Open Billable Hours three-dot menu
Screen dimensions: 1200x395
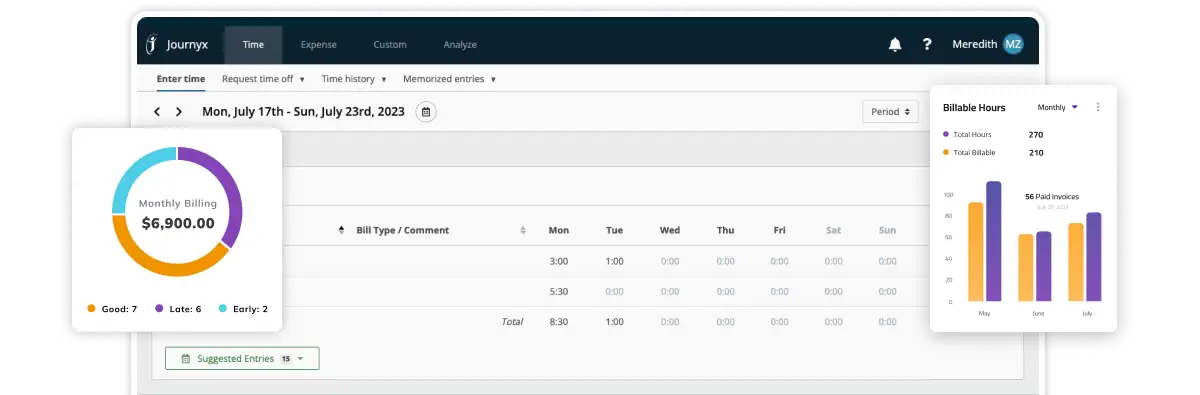click(x=1098, y=107)
